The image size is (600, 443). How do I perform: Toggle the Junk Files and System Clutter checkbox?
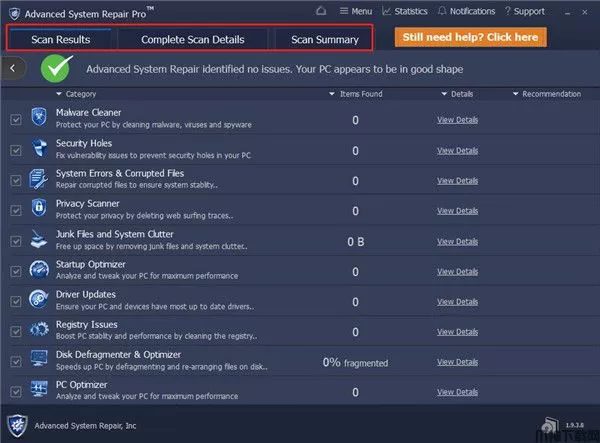(16, 241)
